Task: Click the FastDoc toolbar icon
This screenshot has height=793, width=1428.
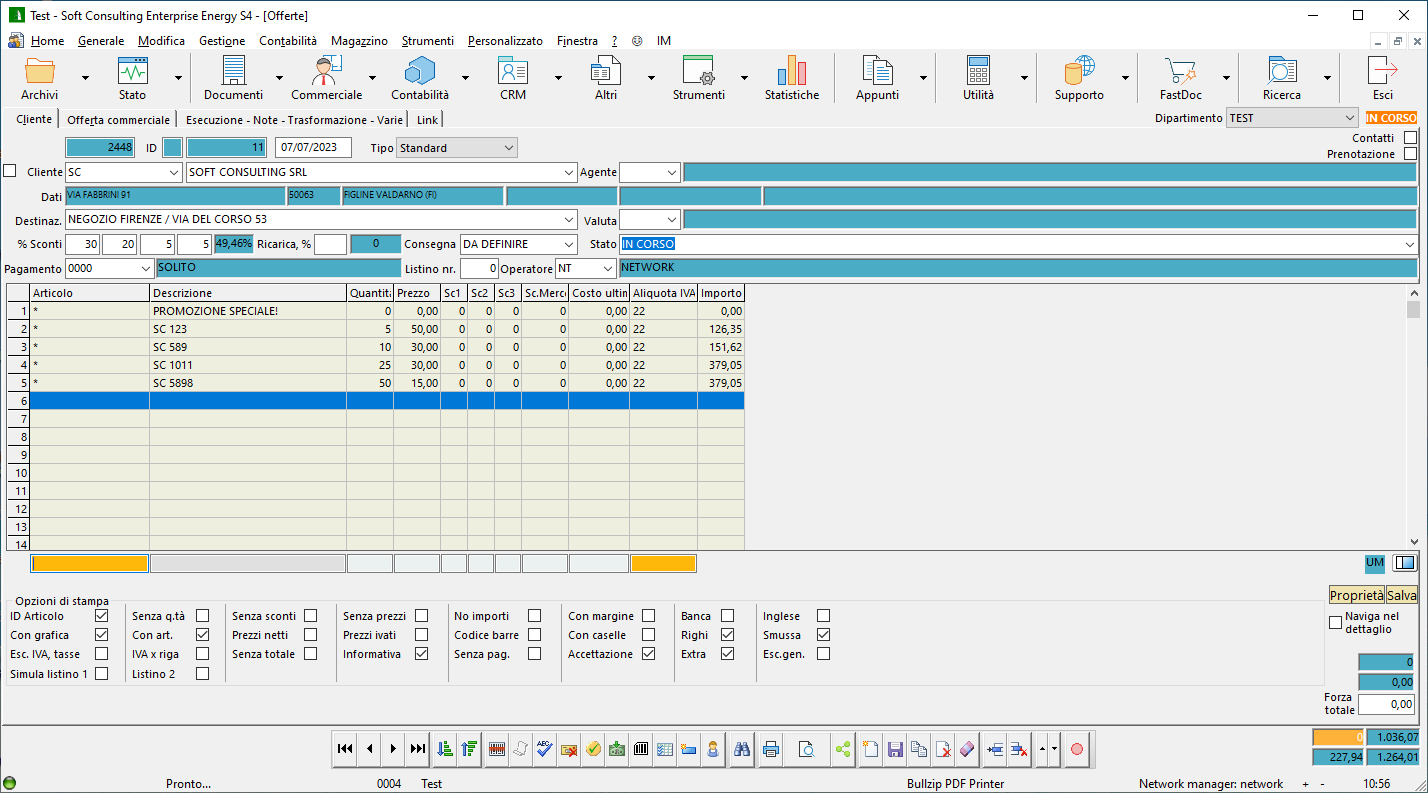Action: coord(1180,78)
